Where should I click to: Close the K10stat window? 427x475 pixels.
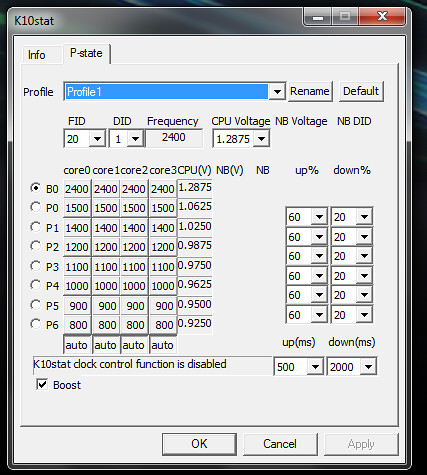click(382, 16)
